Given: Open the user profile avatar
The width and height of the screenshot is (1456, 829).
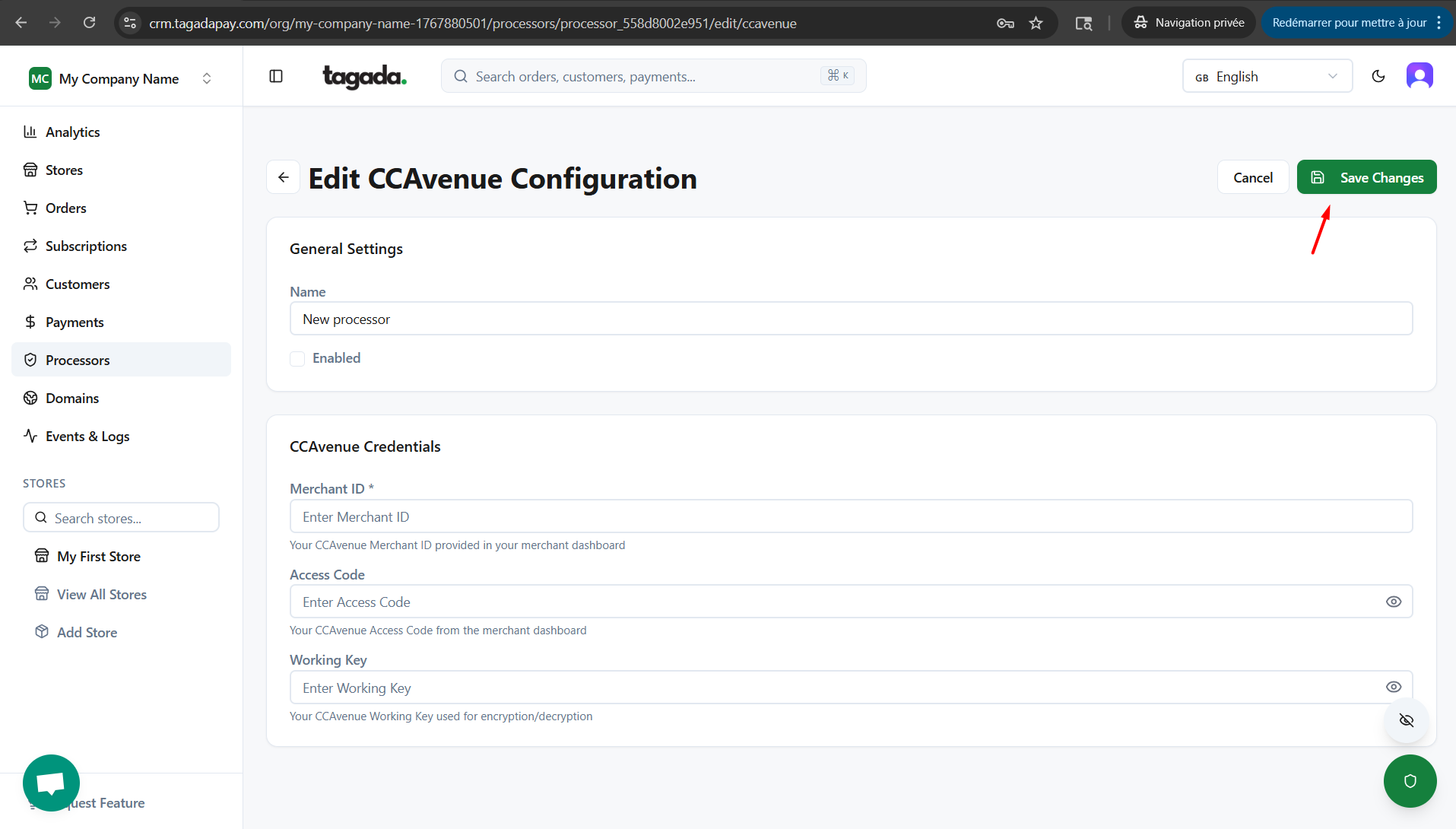Looking at the screenshot, I should point(1419,76).
